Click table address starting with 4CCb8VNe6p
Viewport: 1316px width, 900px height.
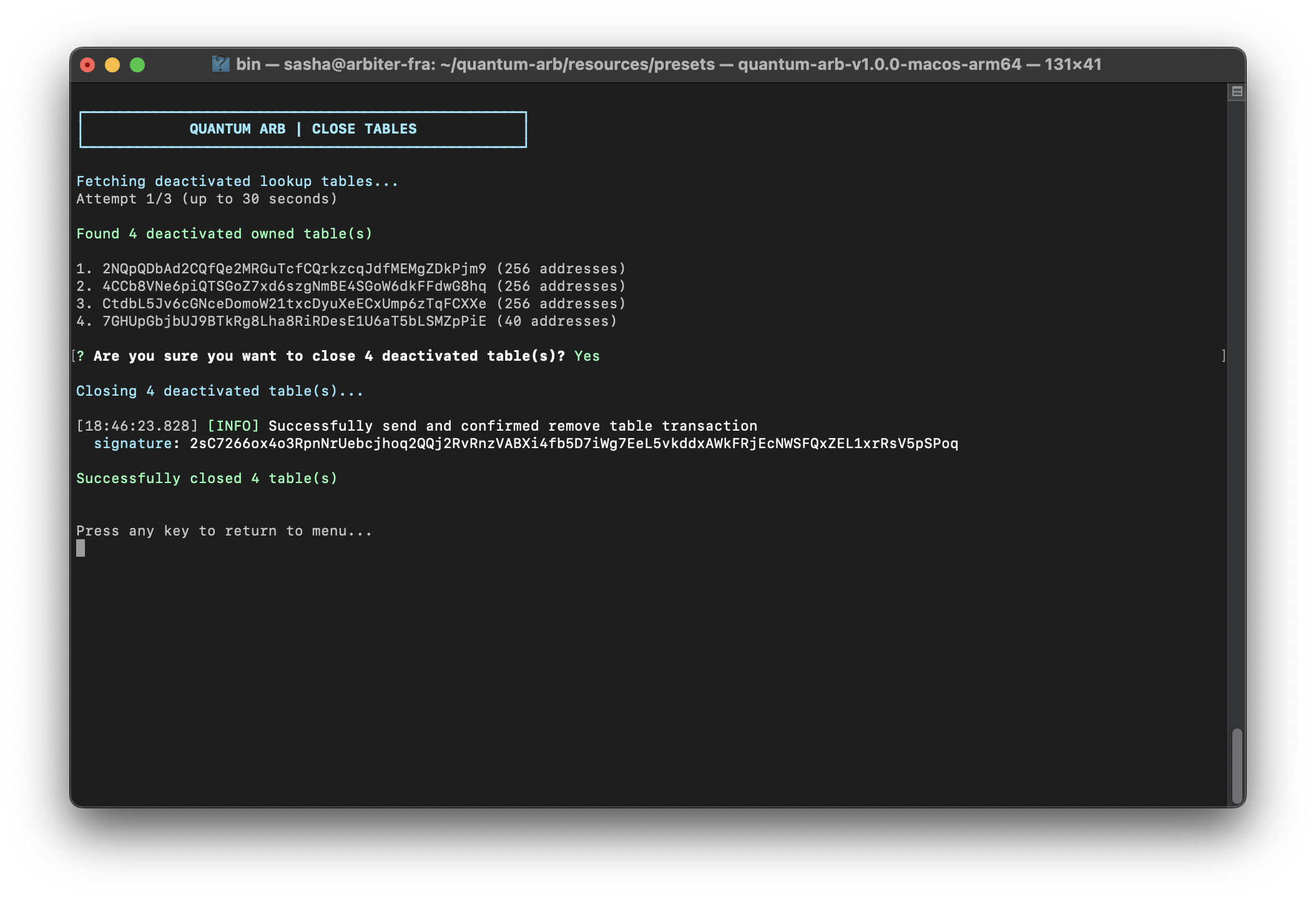tap(294, 286)
